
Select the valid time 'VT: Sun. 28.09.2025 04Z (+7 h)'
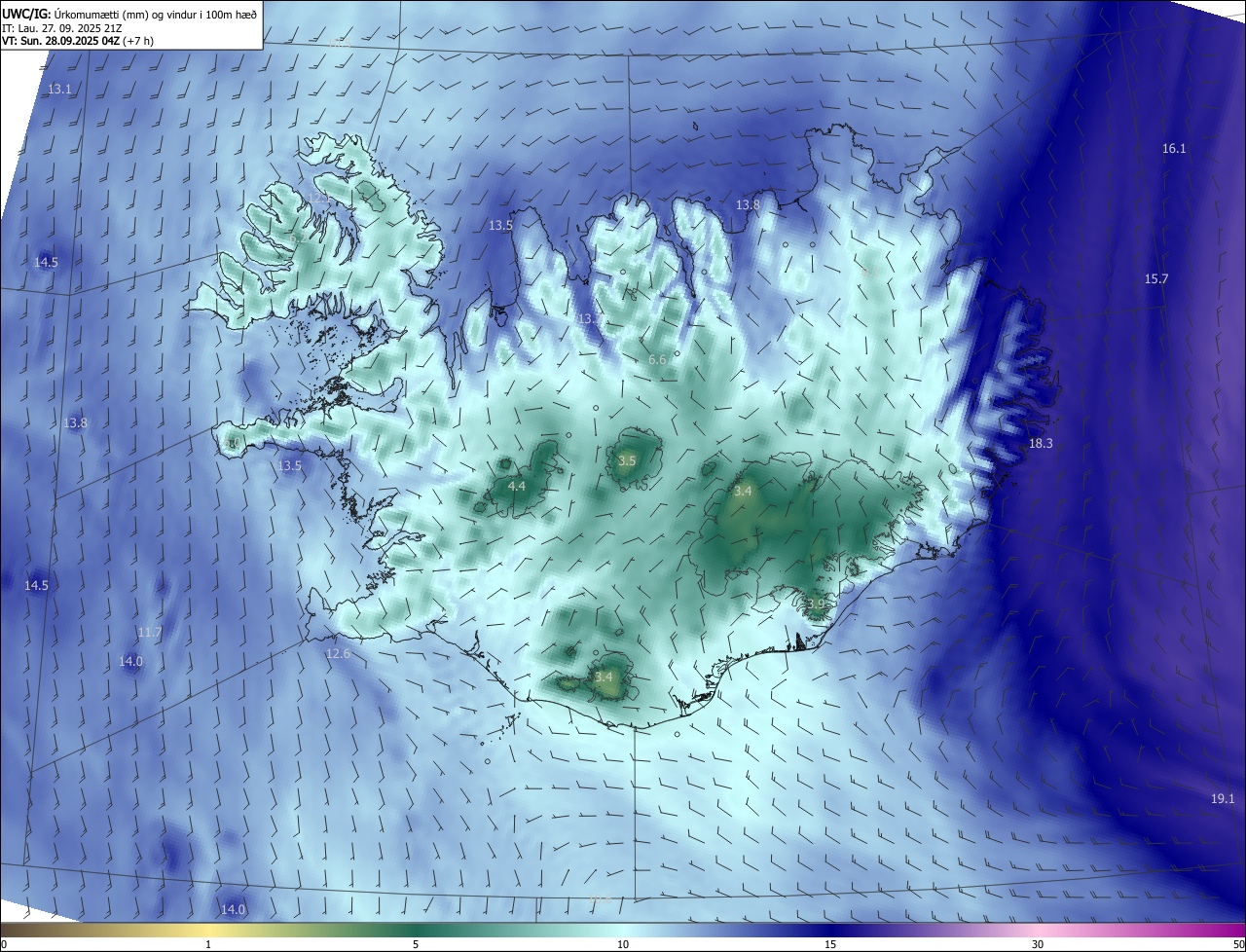coord(78,41)
